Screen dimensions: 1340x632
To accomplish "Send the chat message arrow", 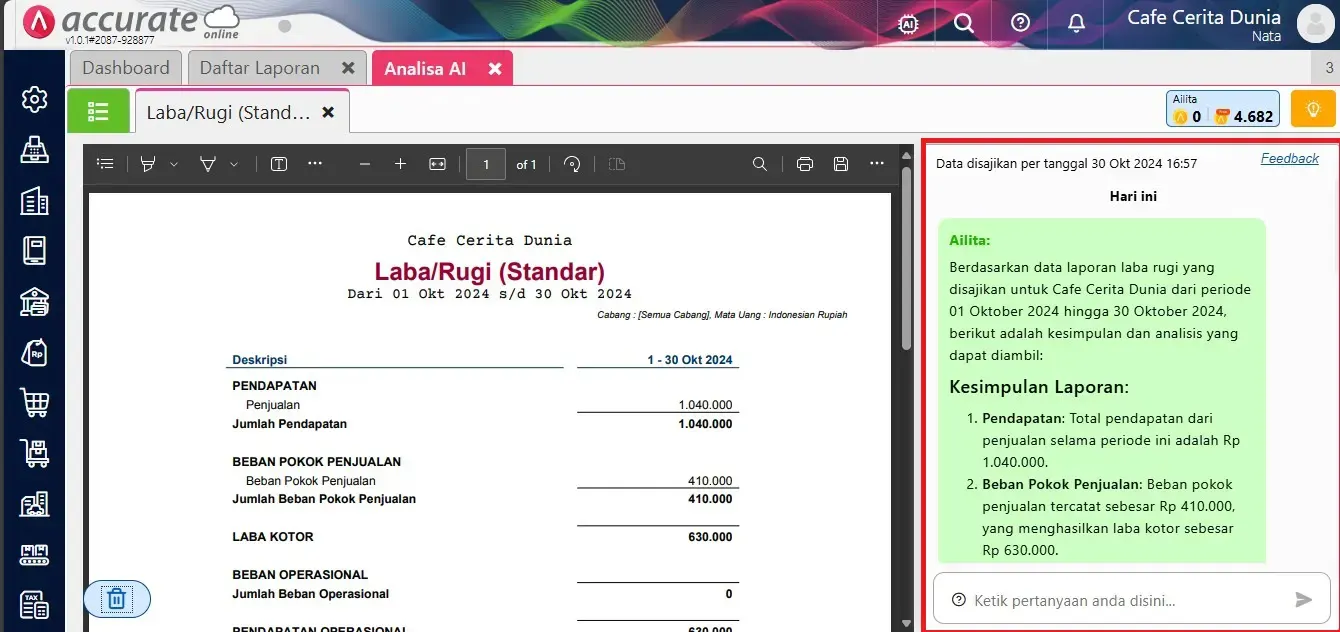I will click(x=1303, y=600).
